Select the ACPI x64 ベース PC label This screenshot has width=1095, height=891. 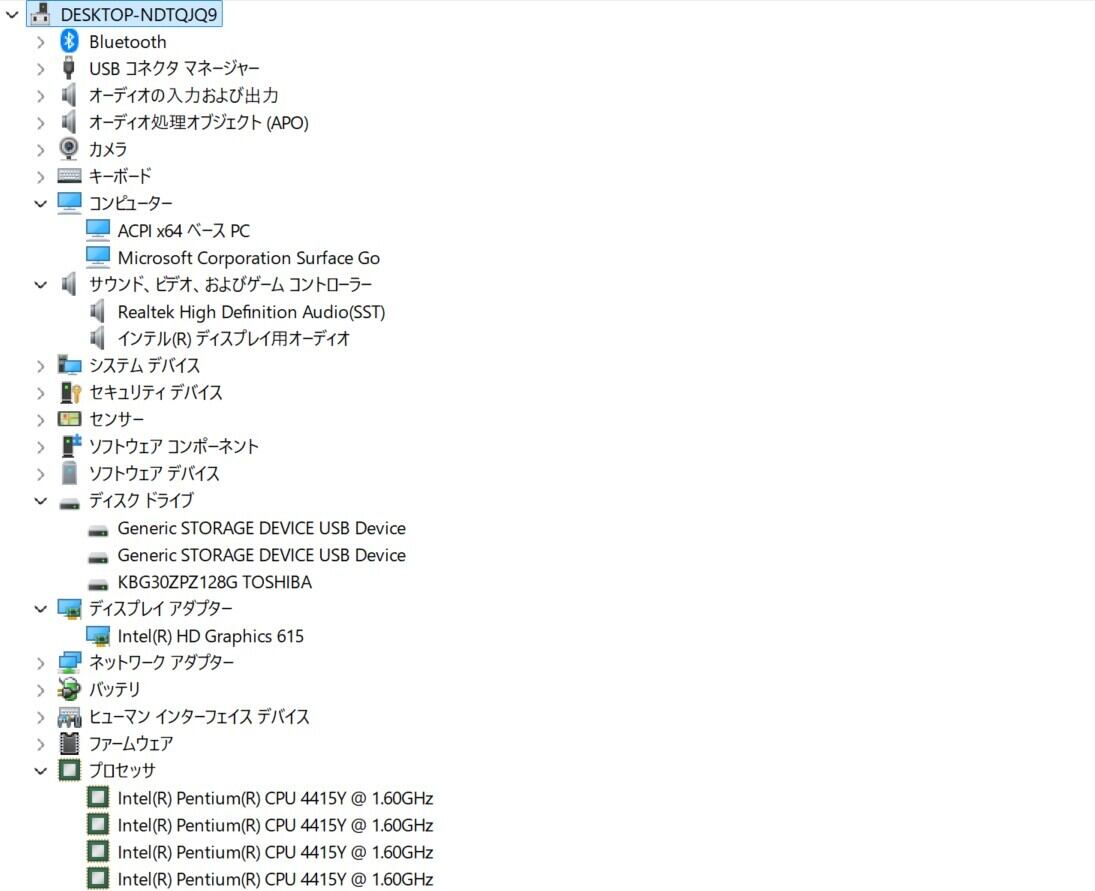184,230
